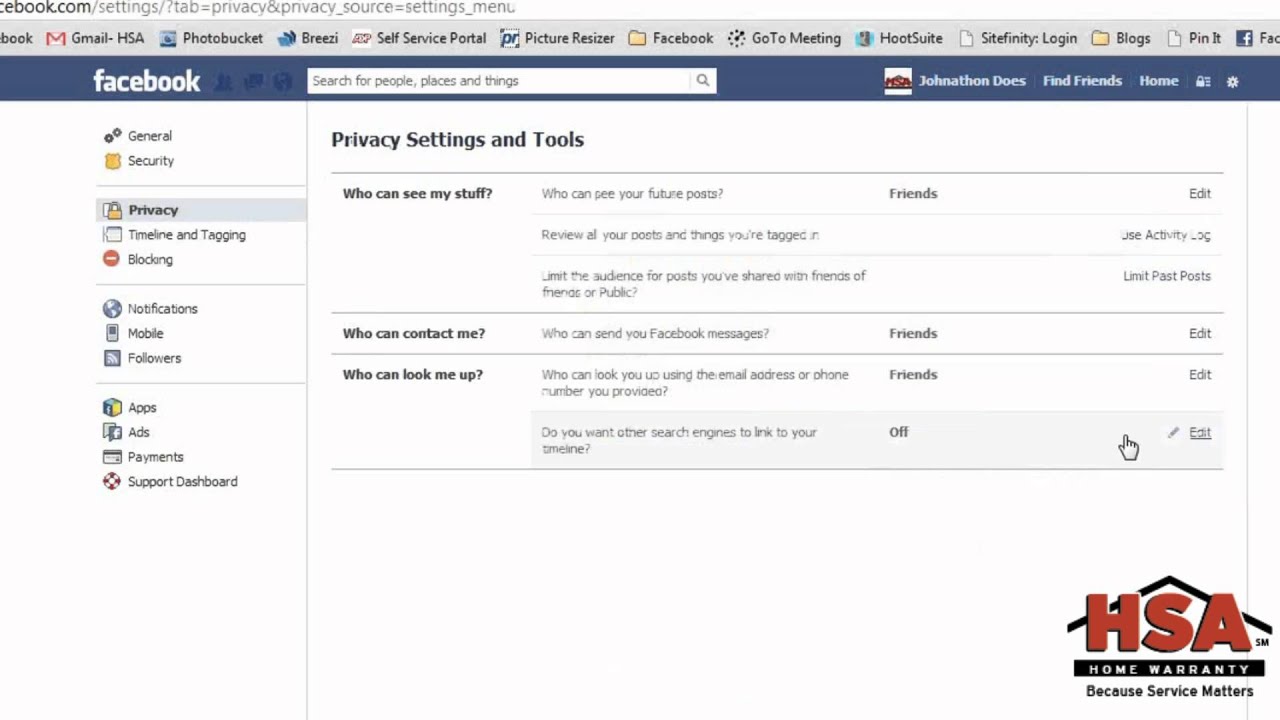The height and width of the screenshot is (720, 1280).
Task: Open Support Dashboard from sidebar
Action: 182,482
